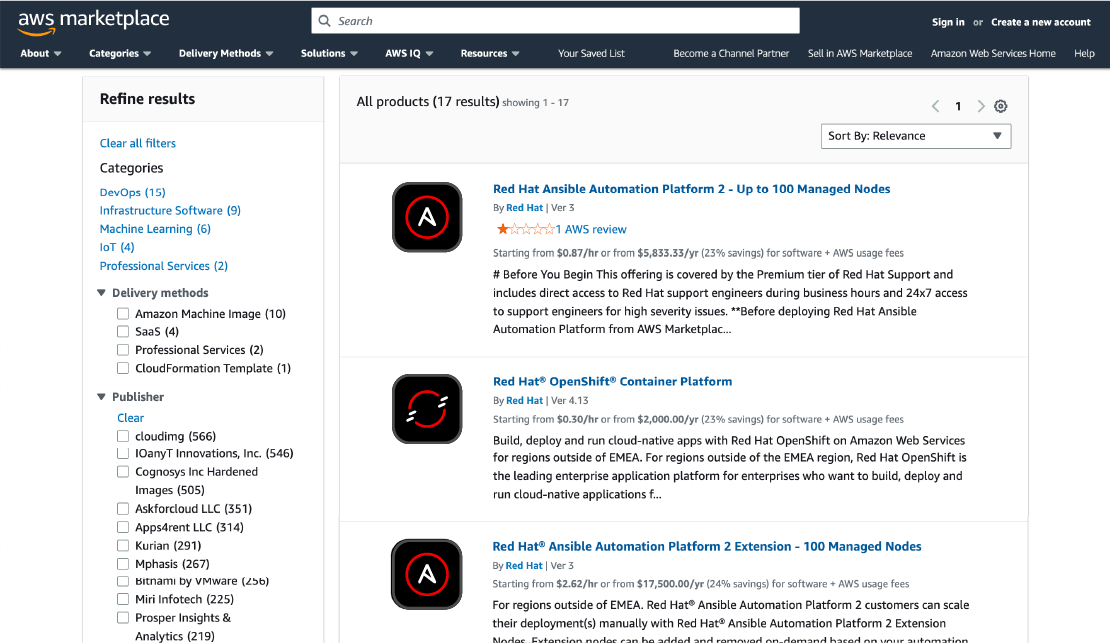1110x643 pixels.
Task: Collapse the Publisher filter section
Action: 101,396
